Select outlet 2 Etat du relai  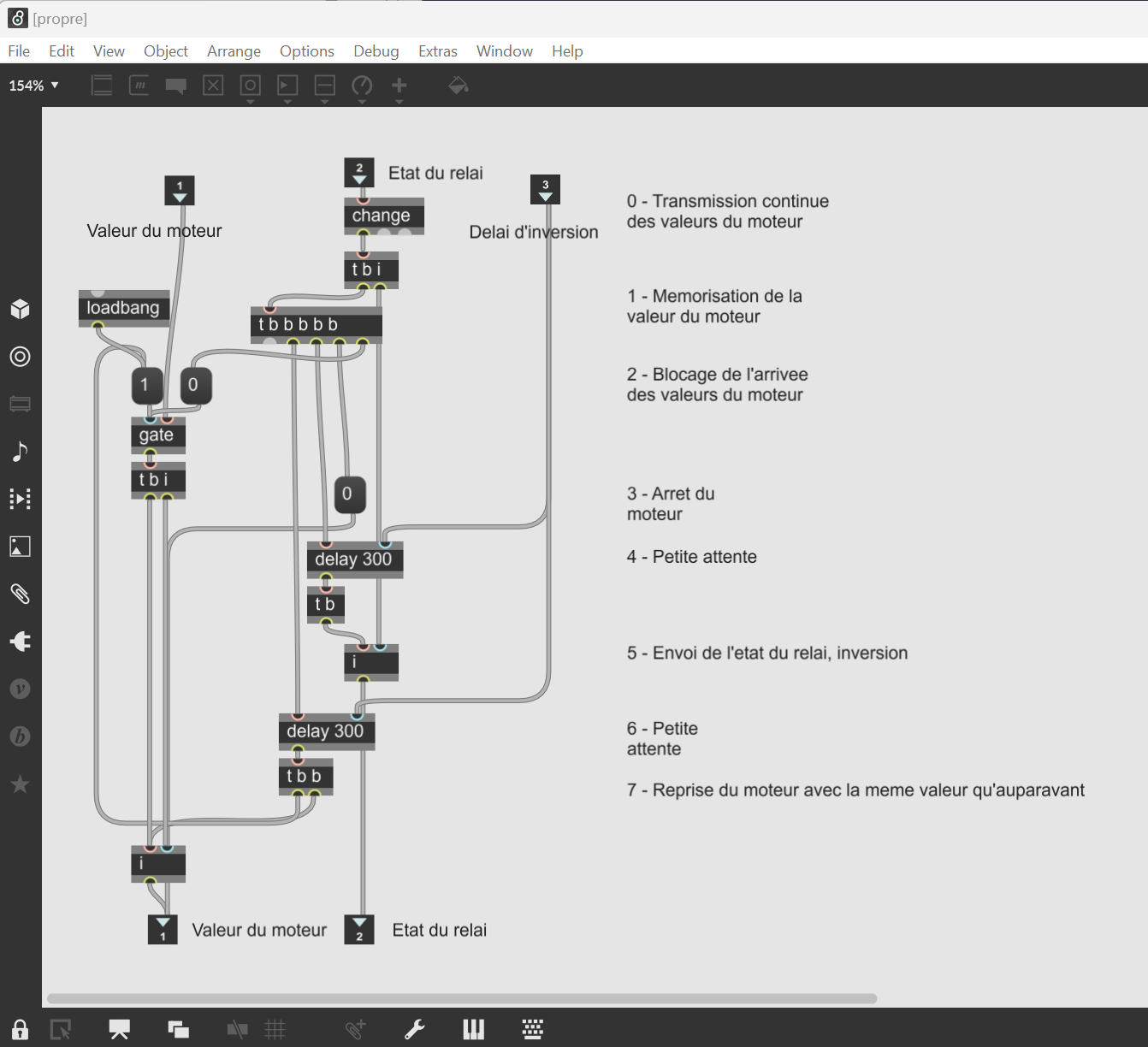359,929
